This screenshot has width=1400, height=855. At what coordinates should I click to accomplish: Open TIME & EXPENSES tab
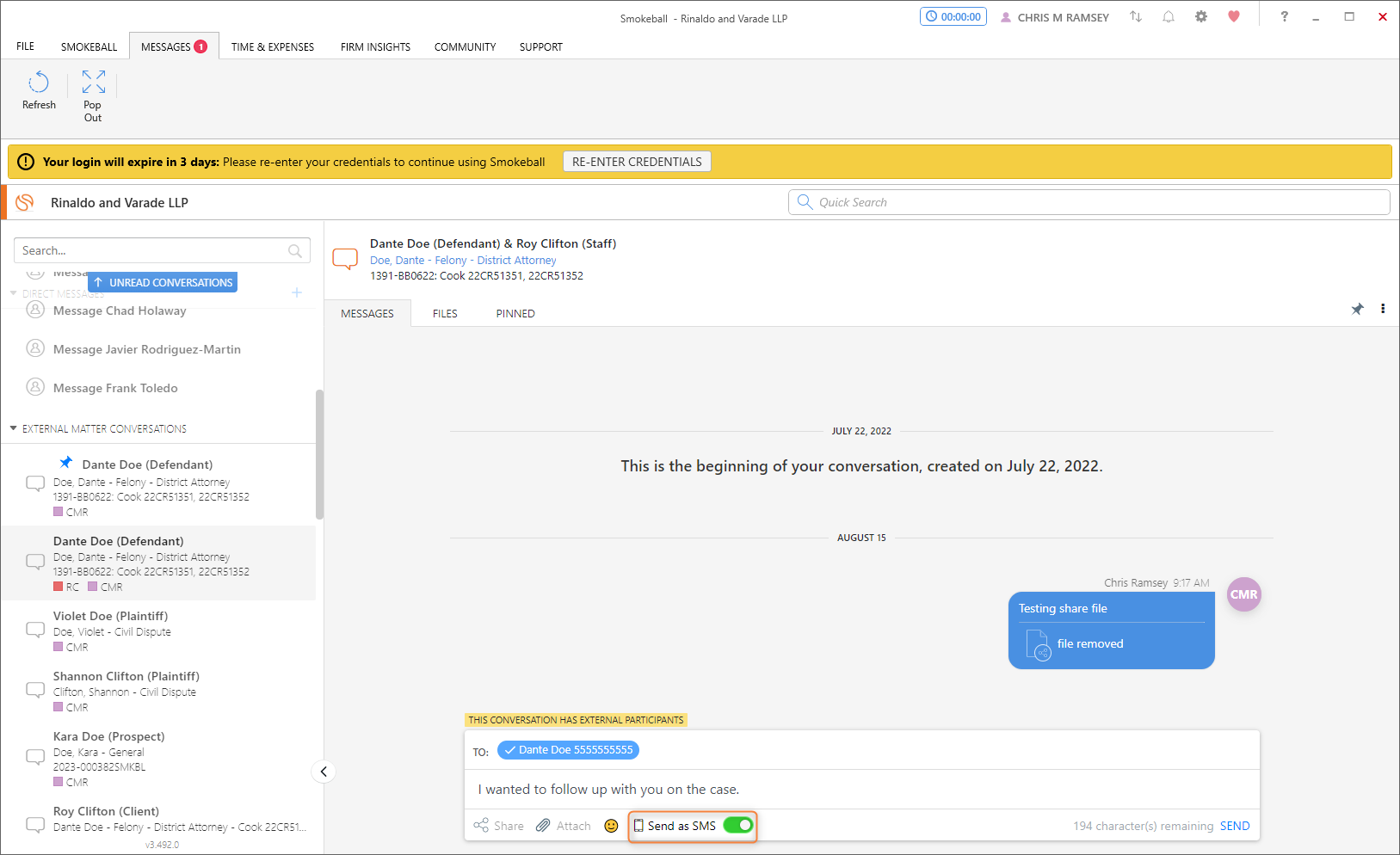(272, 46)
